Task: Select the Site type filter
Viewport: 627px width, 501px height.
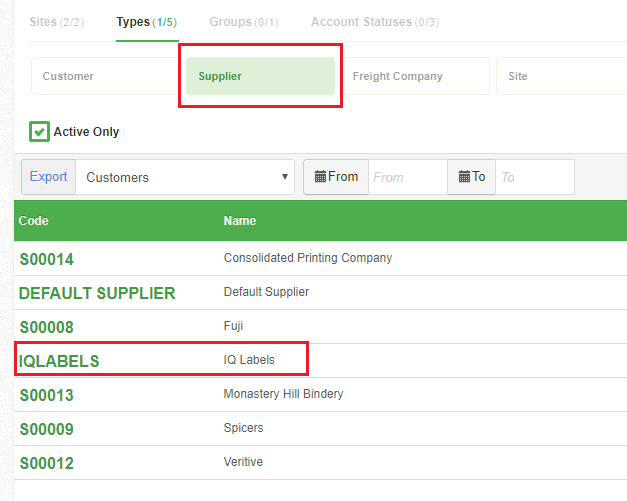Action: click(x=561, y=76)
